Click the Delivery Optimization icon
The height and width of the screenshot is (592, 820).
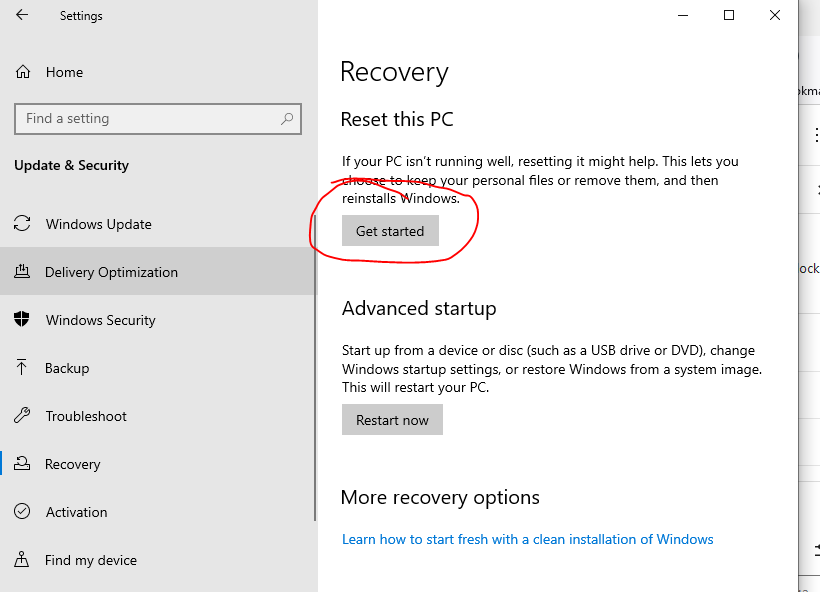(22, 272)
